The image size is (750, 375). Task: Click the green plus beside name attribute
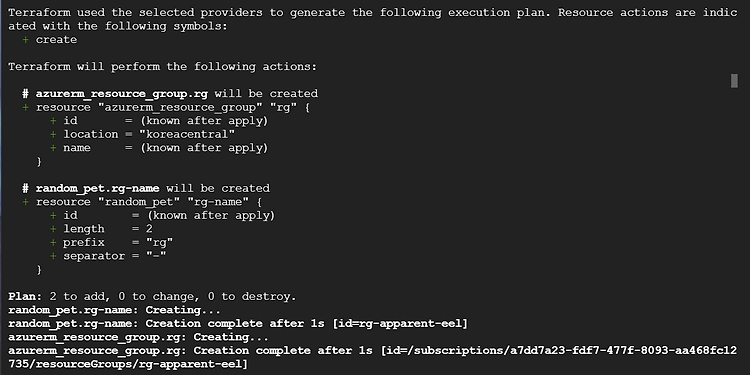tap(53, 148)
